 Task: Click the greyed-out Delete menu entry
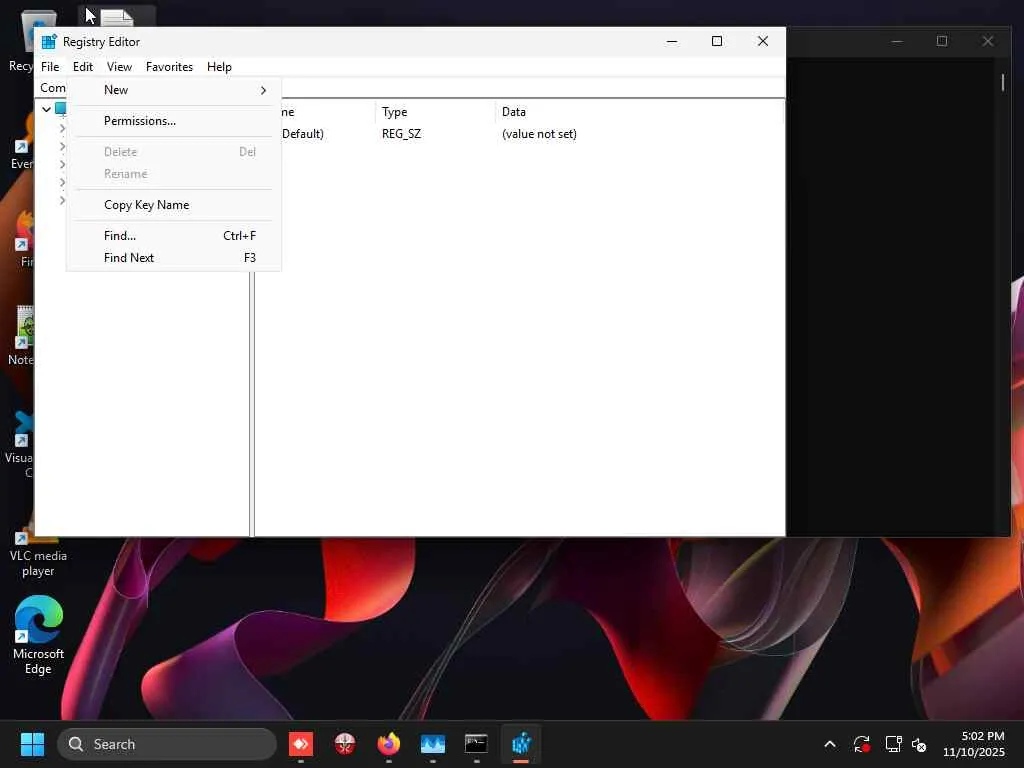174,152
